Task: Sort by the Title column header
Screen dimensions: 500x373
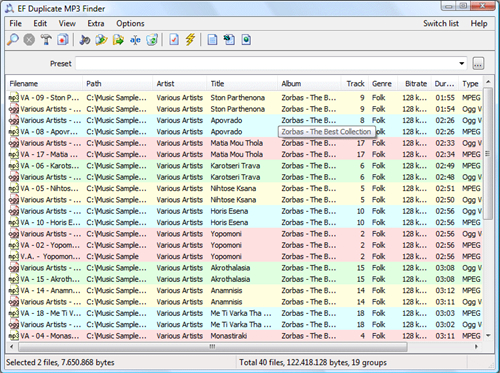Action: click(x=242, y=84)
